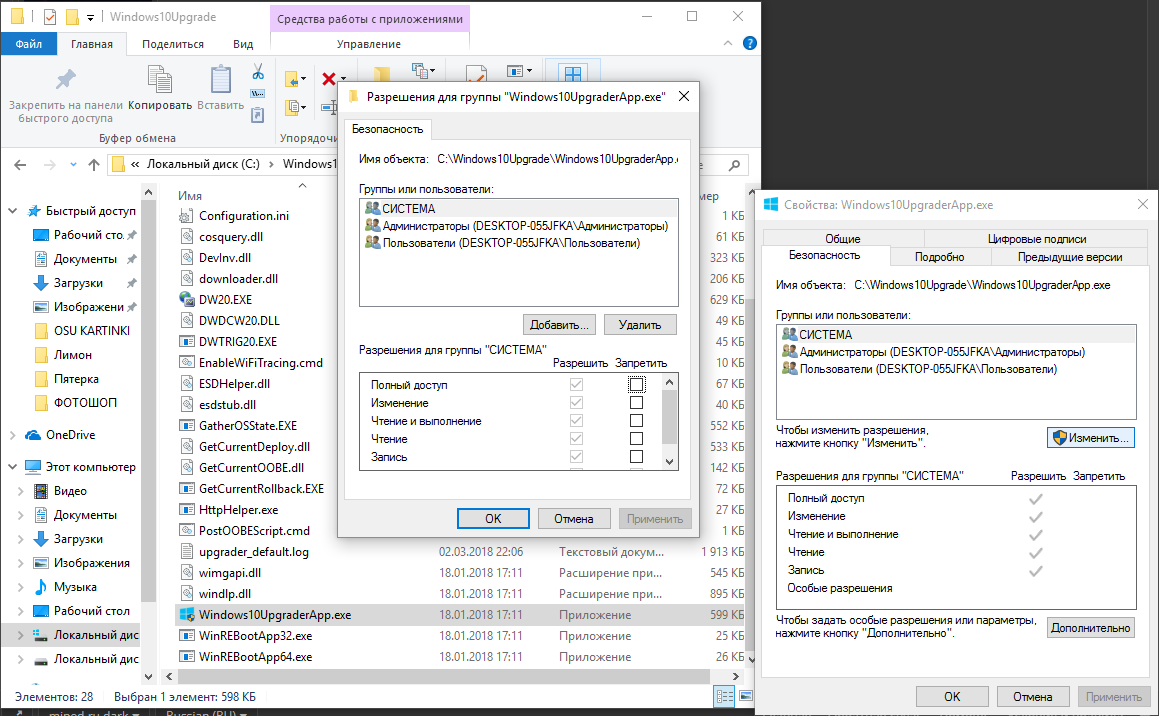
Task: Click the Downloads arrow icon under Quick access
Action: [x=41, y=283]
